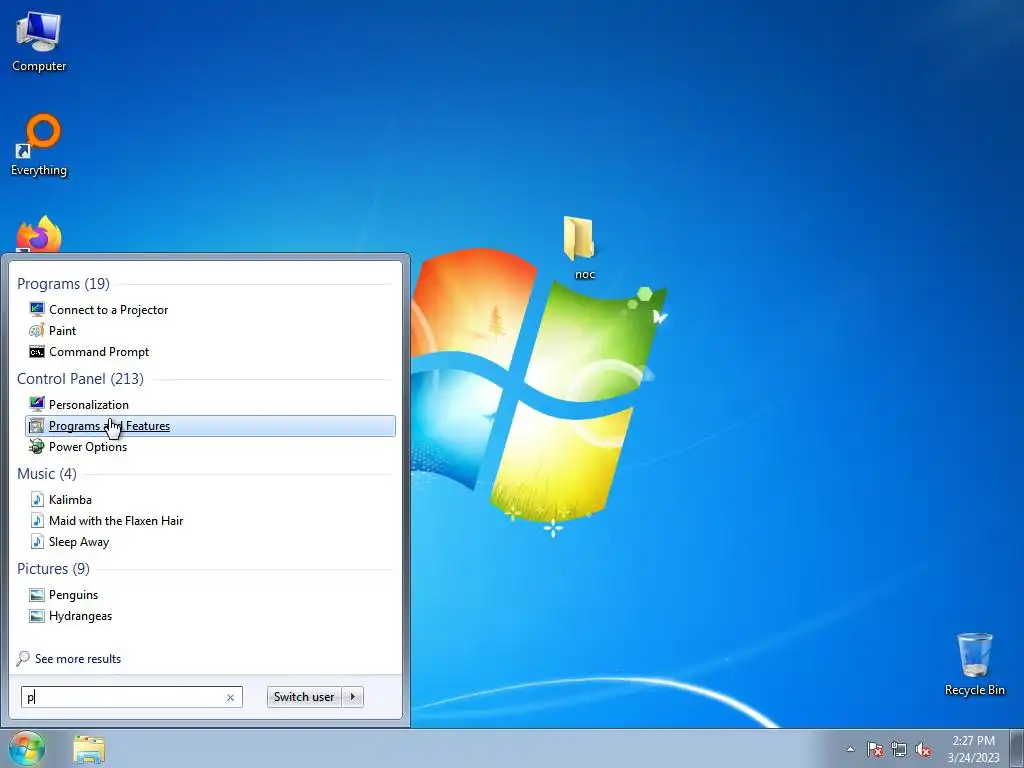Screen dimensions: 1024x768
Task: Open Windows Explorer from the taskbar
Action: [89, 749]
